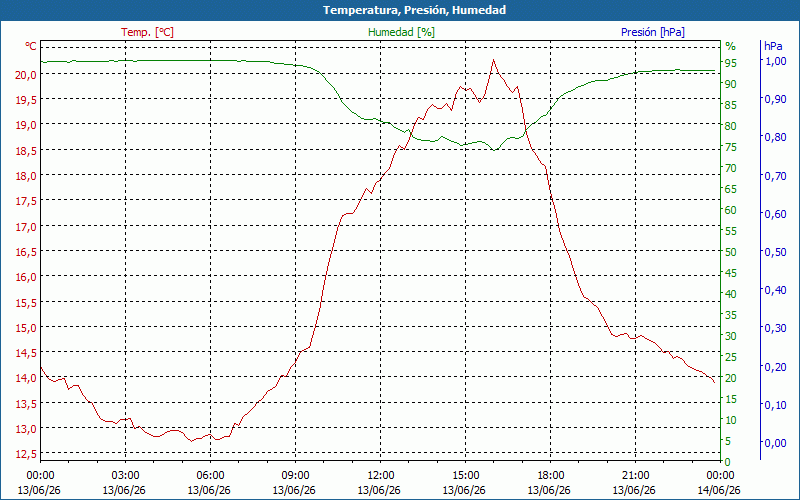800x500 pixels.
Task: Click the 19,0 temperature axis value
Action: click(27, 125)
